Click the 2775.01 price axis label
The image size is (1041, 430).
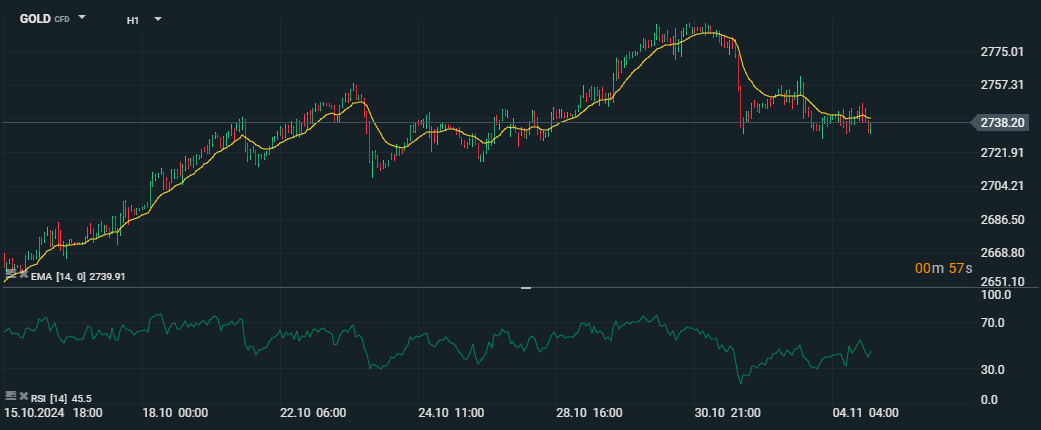(x=1002, y=52)
